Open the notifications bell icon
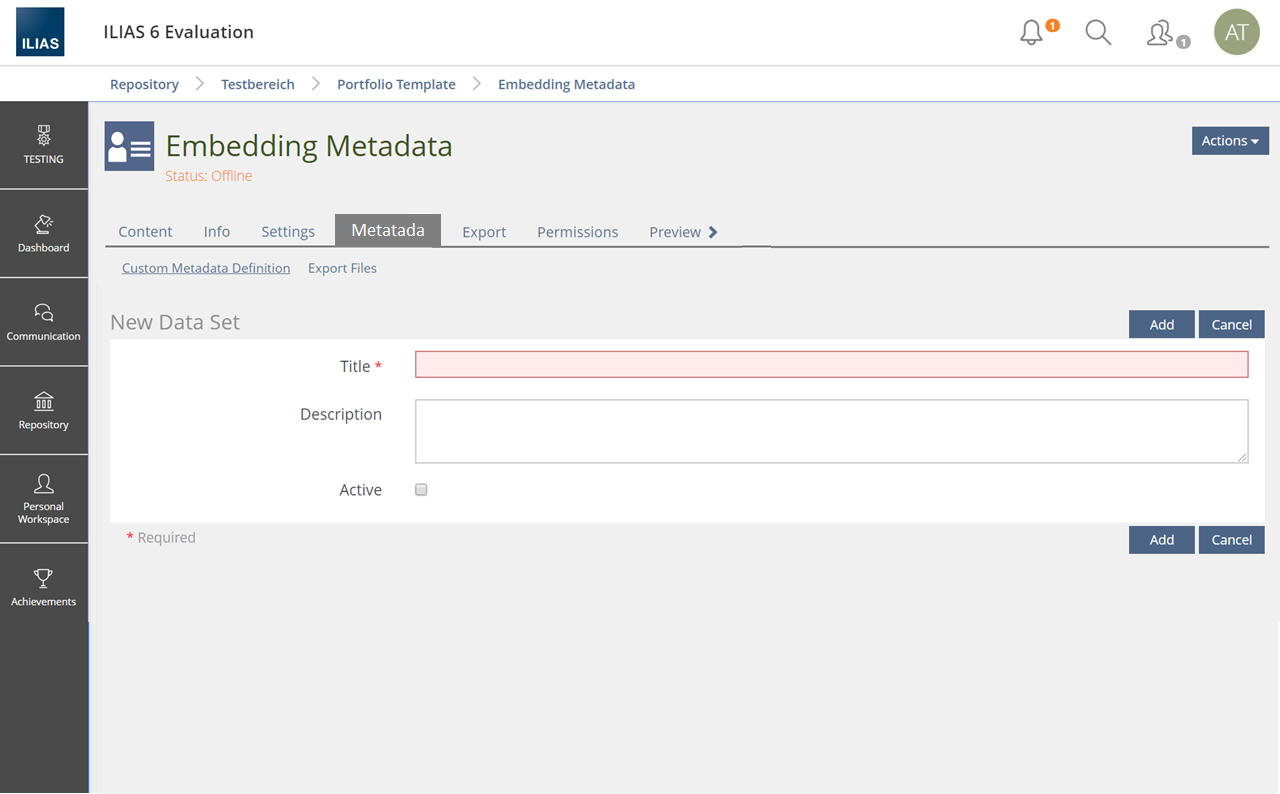The width and height of the screenshot is (1280, 794). tap(1031, 33)
